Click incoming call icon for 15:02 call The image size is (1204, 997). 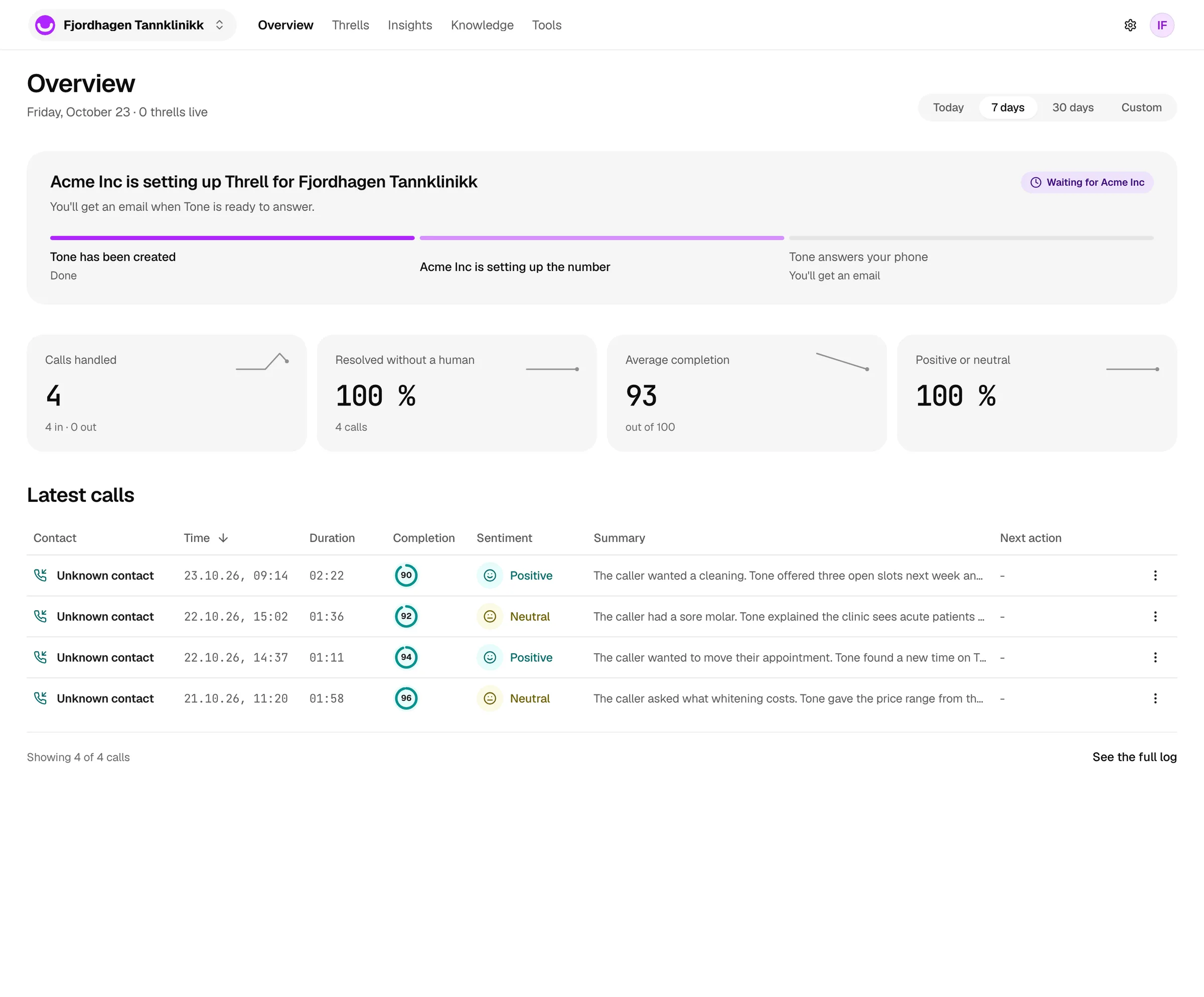(40, 616)
